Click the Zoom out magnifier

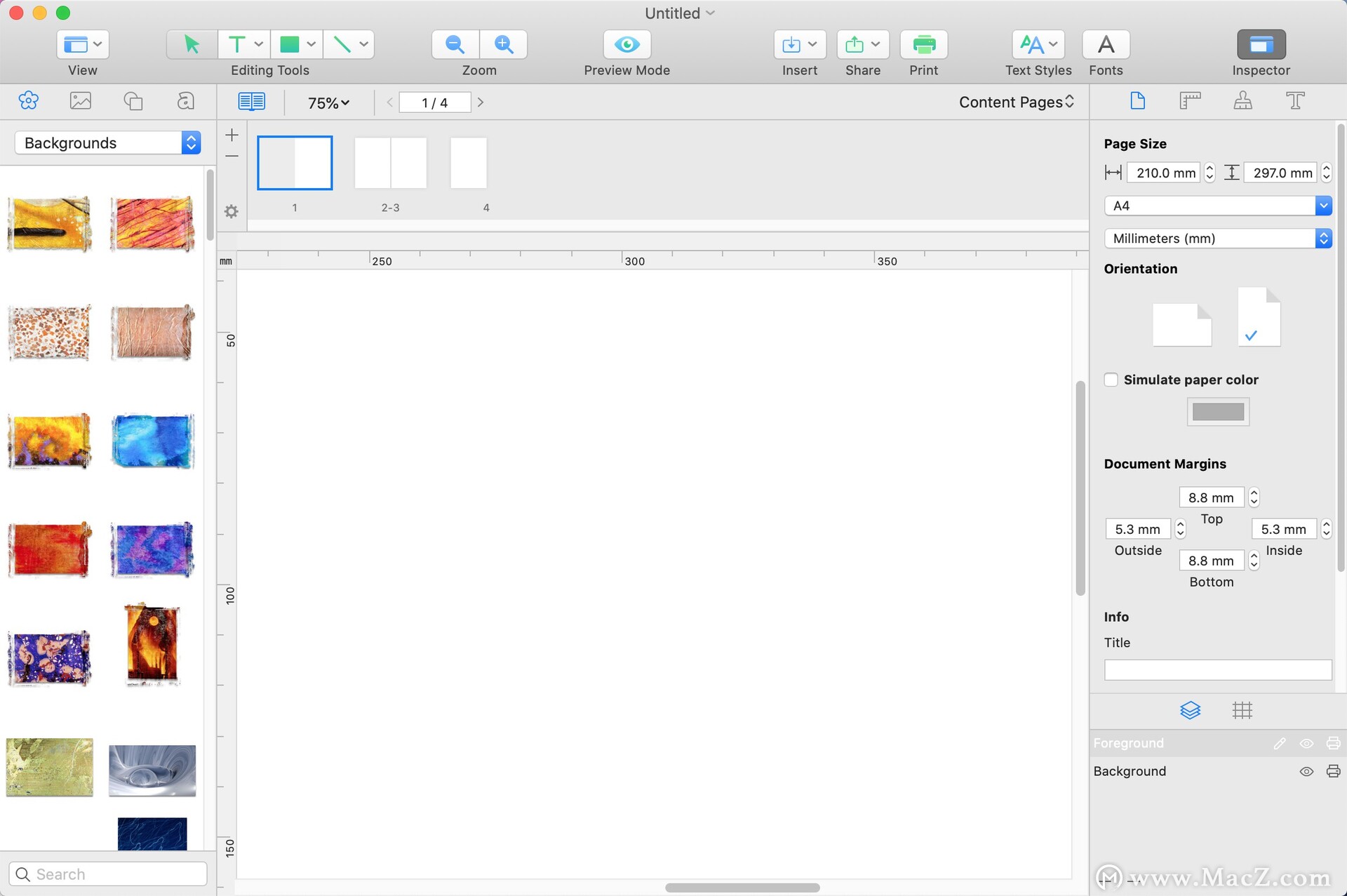tap(455, 44)
